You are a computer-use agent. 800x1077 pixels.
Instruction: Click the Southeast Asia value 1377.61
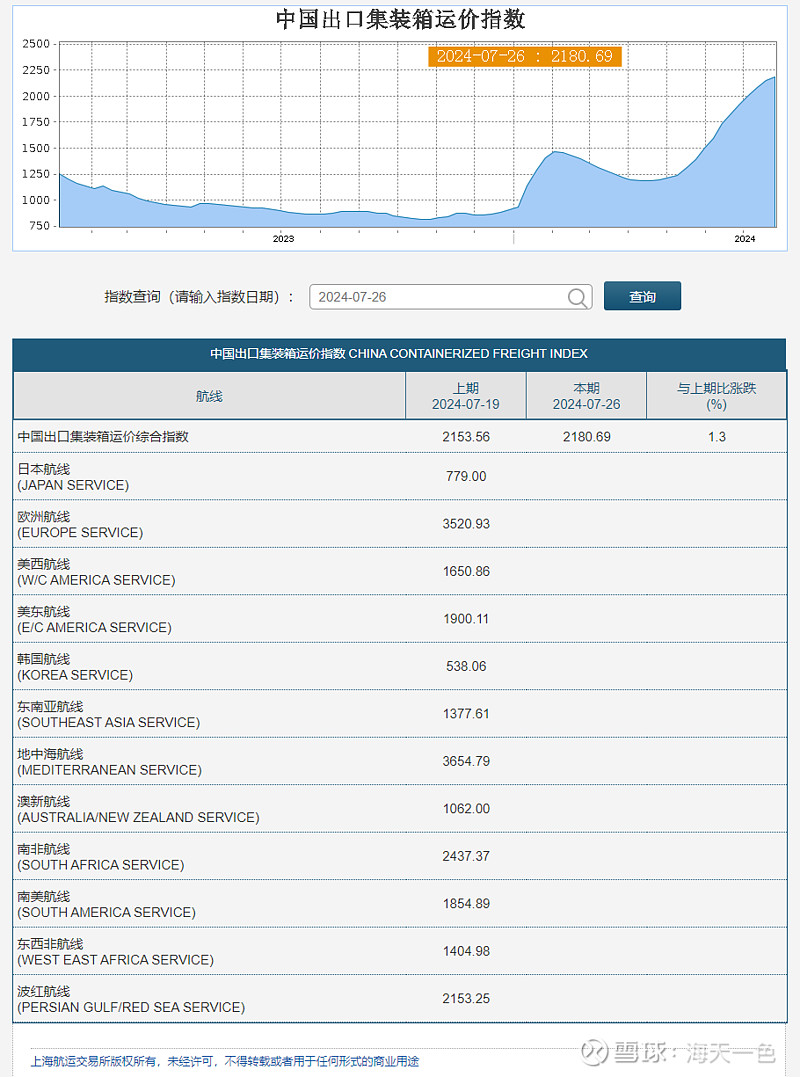click(x=466, y=713)
